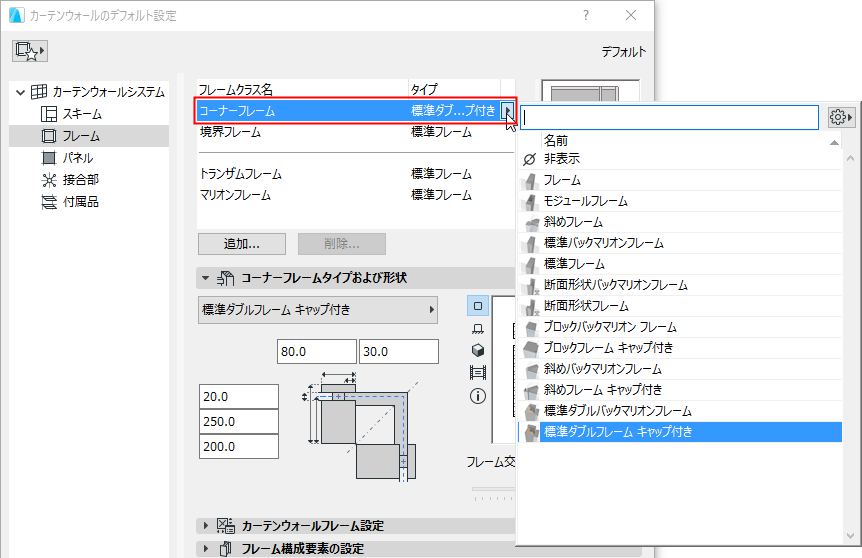Screen dimensions: 862x558
Task: Choose 断面形状フレーム in the list
Action: [x=680, y=306]
